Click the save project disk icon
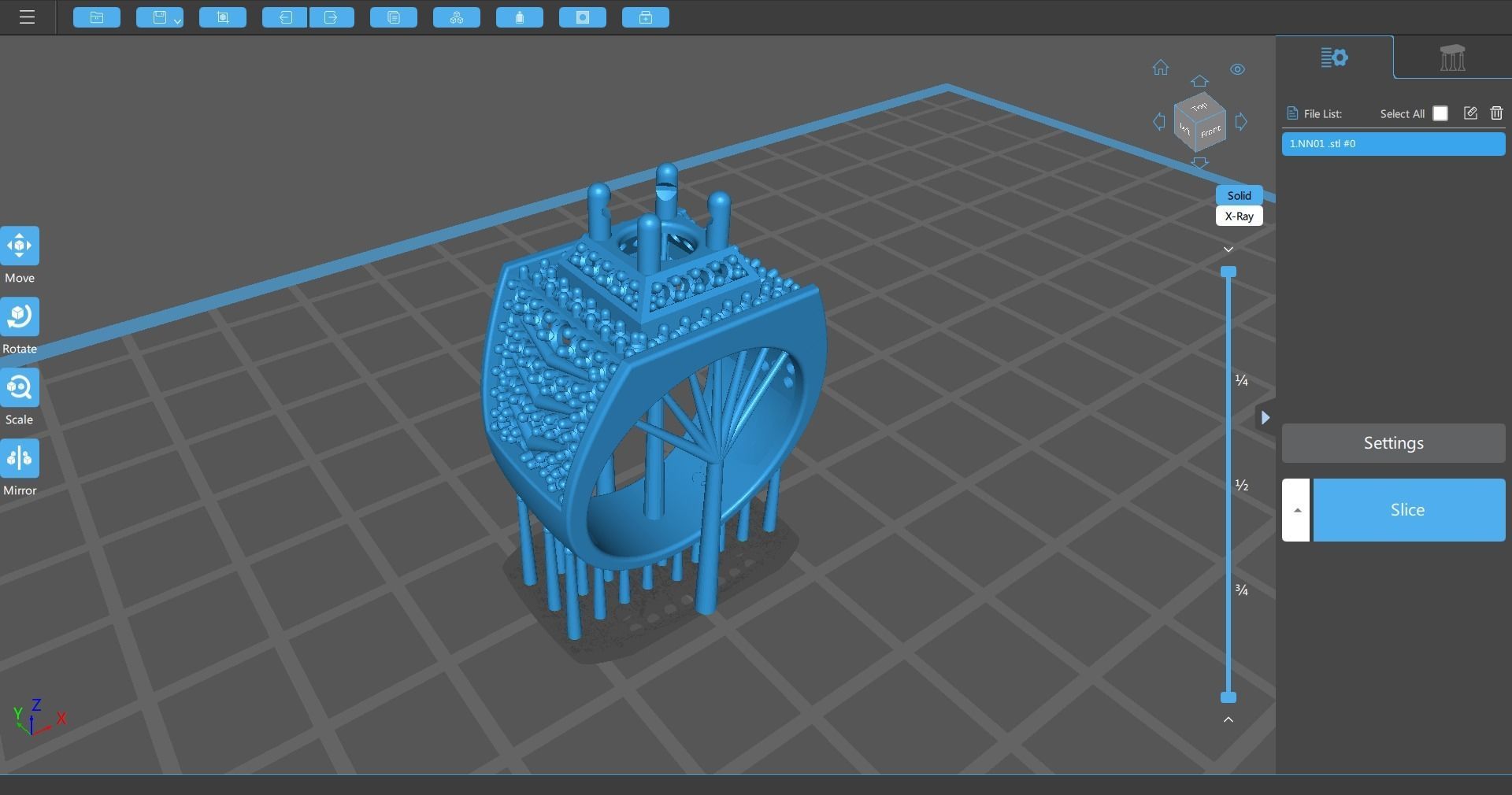 coord(160,17)
